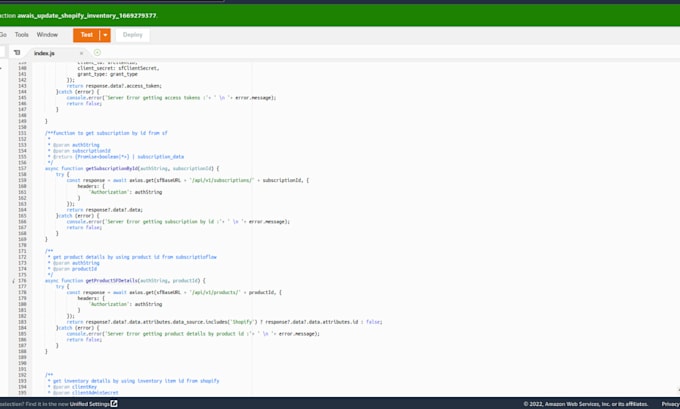Open the Test button dropdown arrow

(105, 35)
